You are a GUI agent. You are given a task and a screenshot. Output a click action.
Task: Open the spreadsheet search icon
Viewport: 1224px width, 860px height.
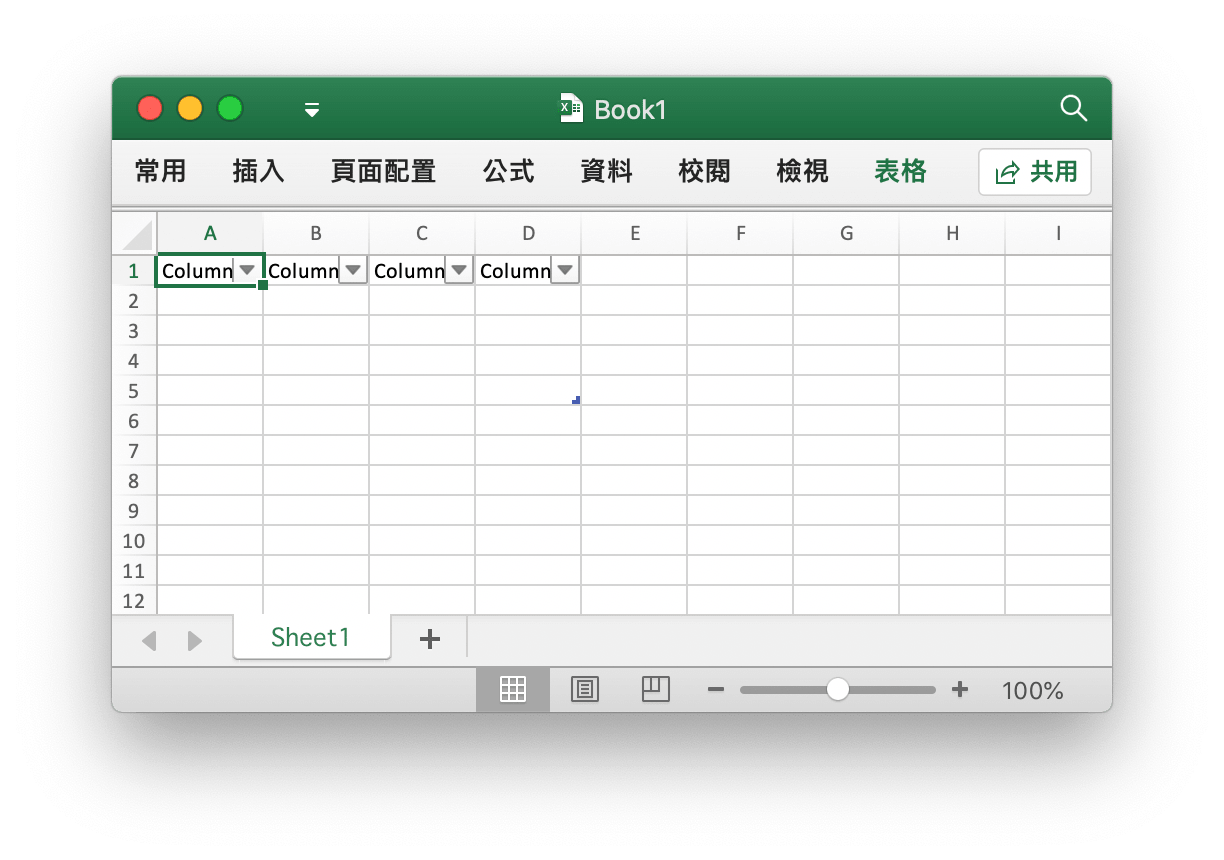click(x=1073, y=109)
